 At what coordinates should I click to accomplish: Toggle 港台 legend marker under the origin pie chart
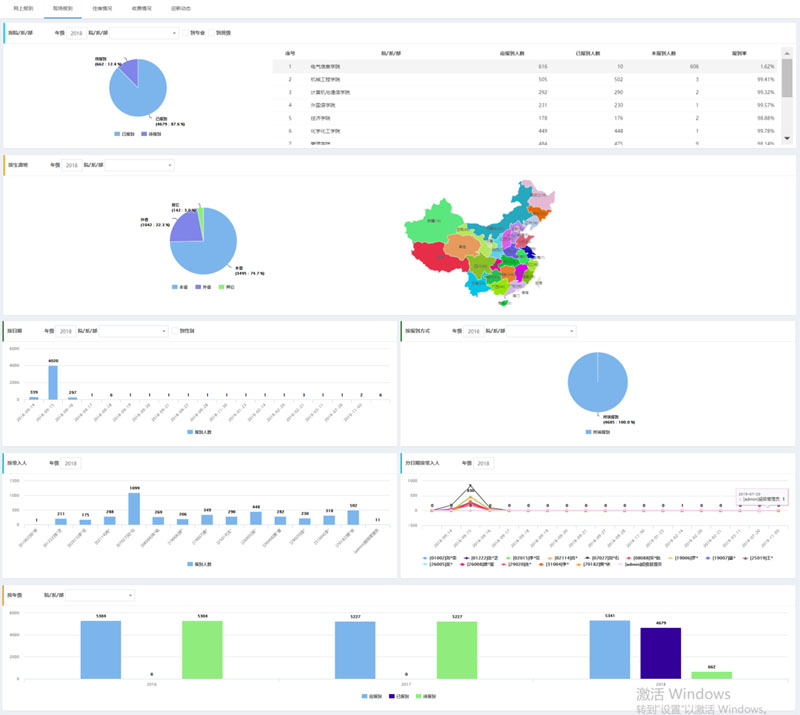pyautogui.click(x=222, y=286)
